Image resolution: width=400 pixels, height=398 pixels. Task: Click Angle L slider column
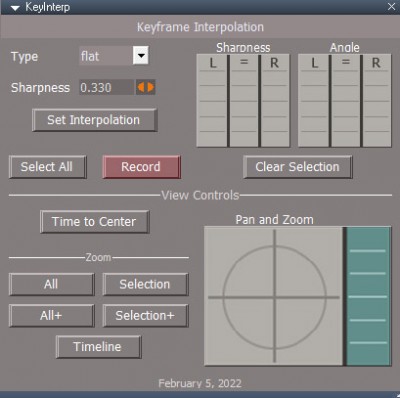click(x=314, y=101)
